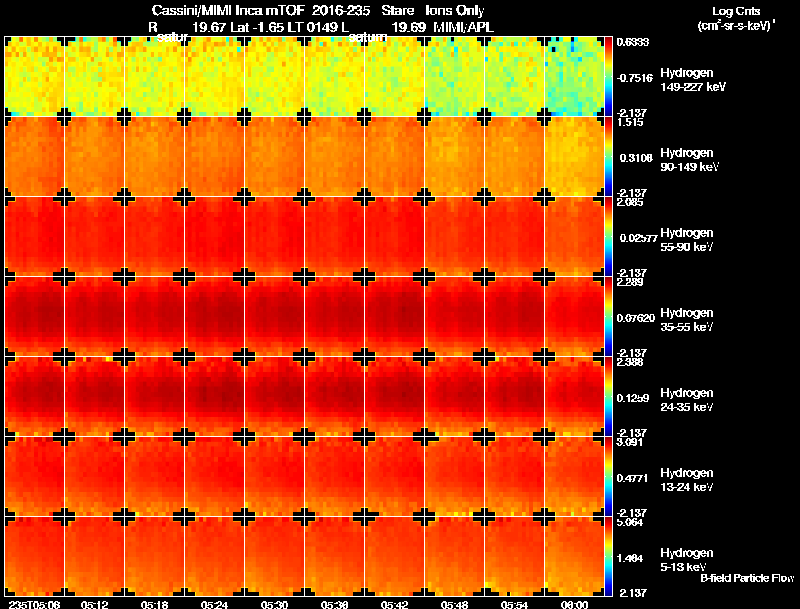Click the Hydrogen 24-35 keV label

687,400
